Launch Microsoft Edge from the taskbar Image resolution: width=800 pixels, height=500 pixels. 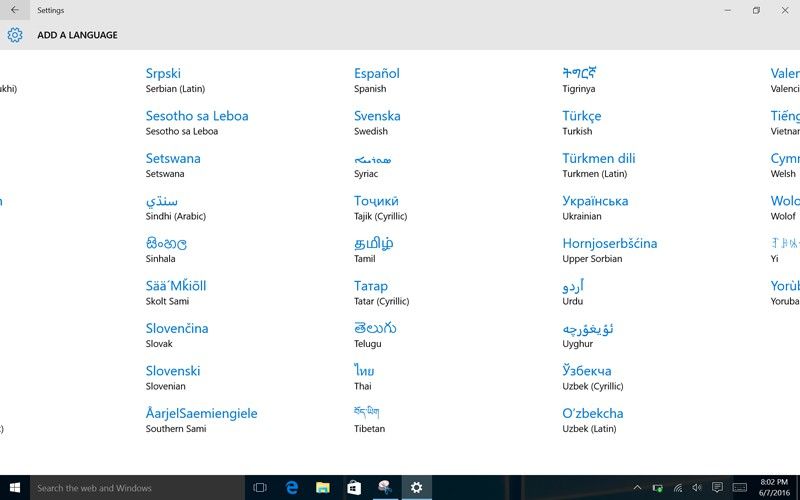[x=291, y=488]
